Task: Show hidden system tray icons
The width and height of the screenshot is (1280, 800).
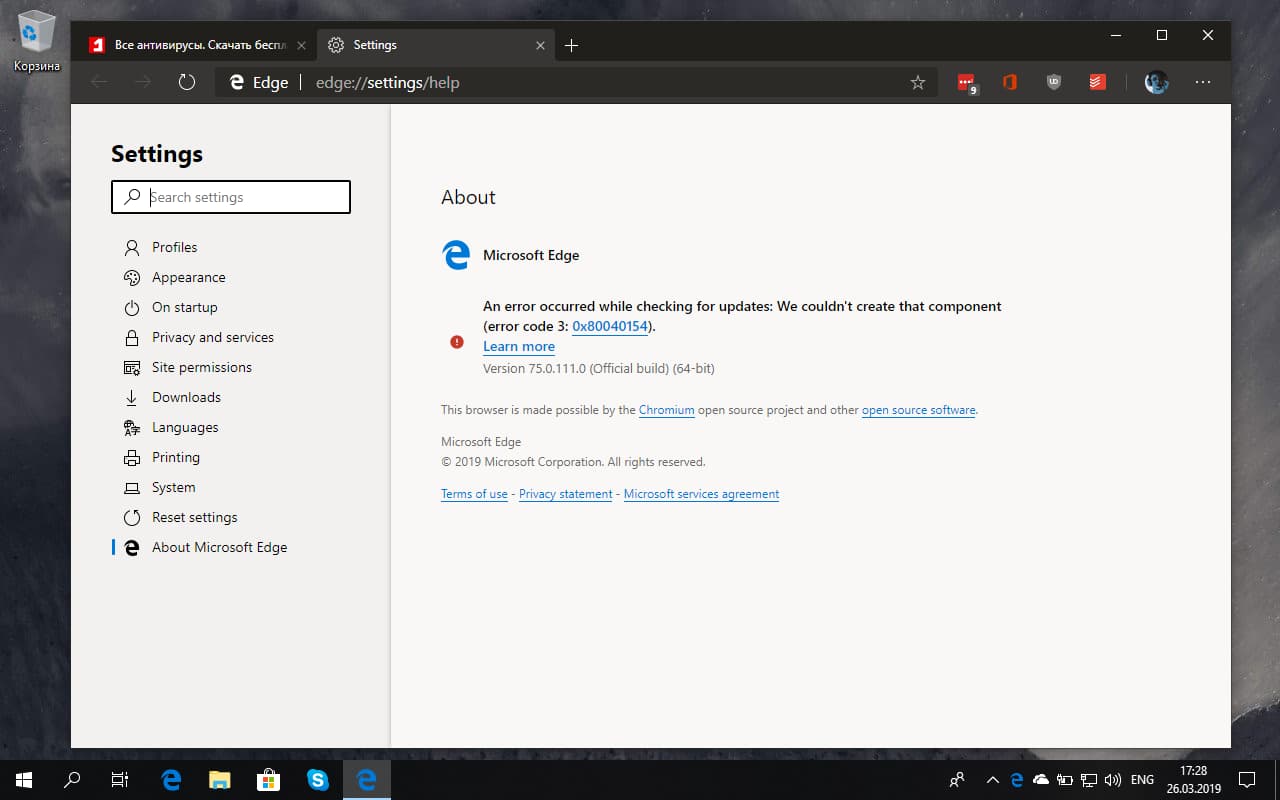Action: point(993,779)
